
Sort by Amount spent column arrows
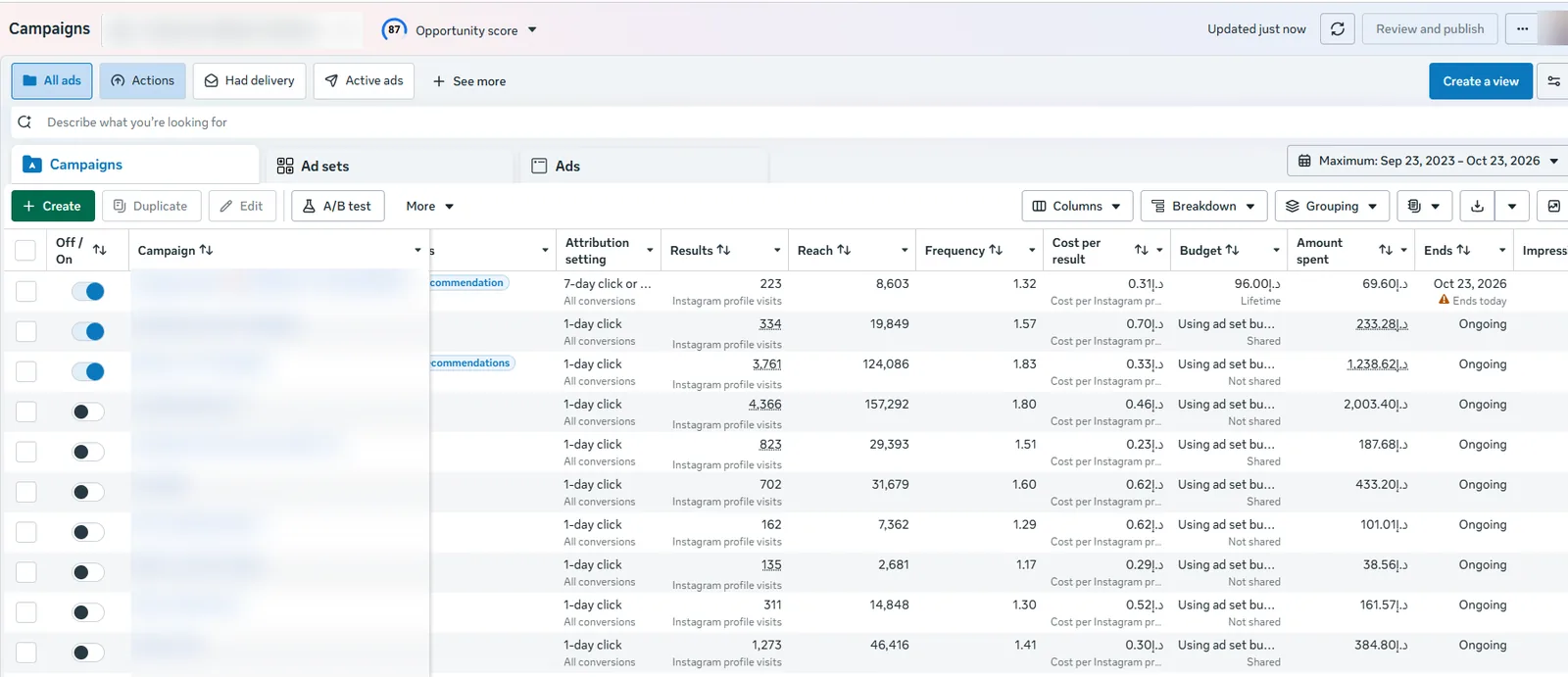tap(1386, 250)
